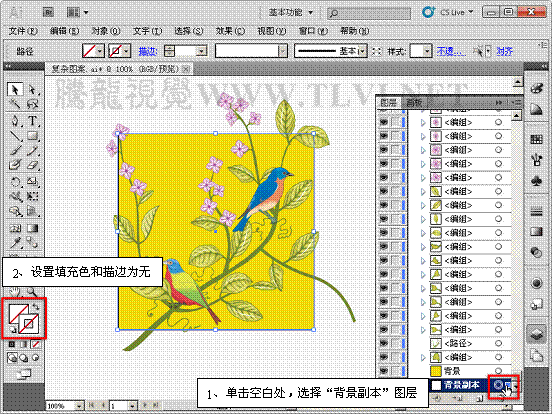Select the Blob Brush tool
The width and height of the screenshot is (553, 414).
(x=15, y=165)
